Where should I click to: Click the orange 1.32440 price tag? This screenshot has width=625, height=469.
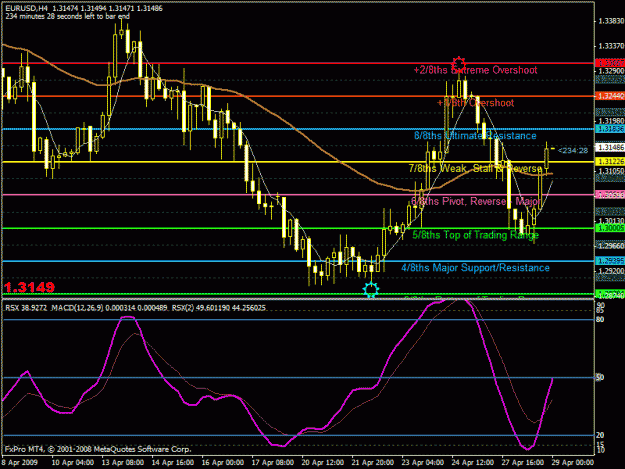click(x=609, y=96)
